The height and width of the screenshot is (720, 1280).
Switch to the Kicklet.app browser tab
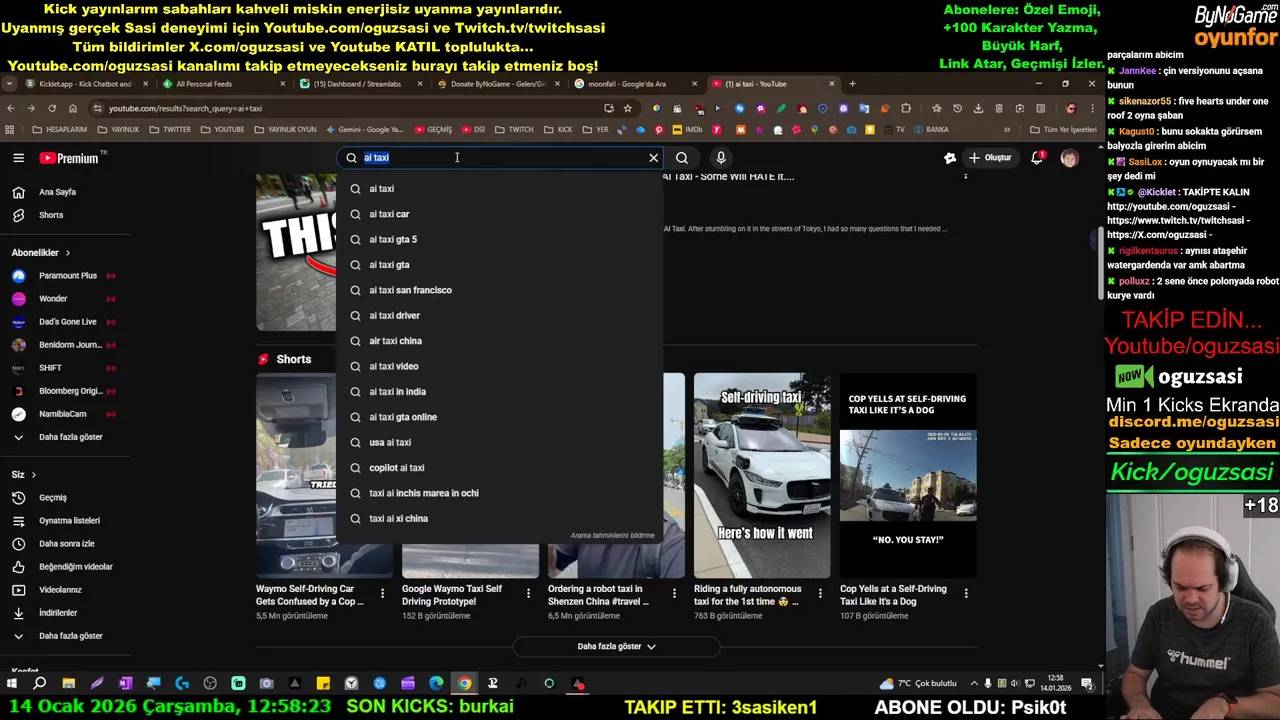(86, 84)
